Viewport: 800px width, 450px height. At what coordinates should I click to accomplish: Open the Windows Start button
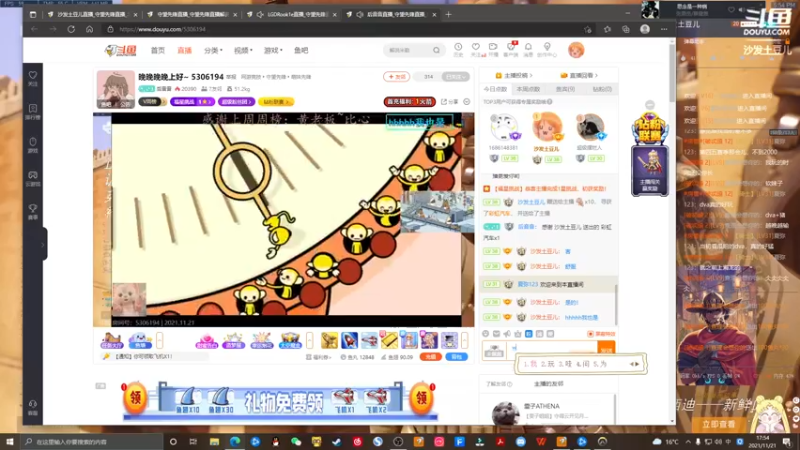tap(10, 441)
